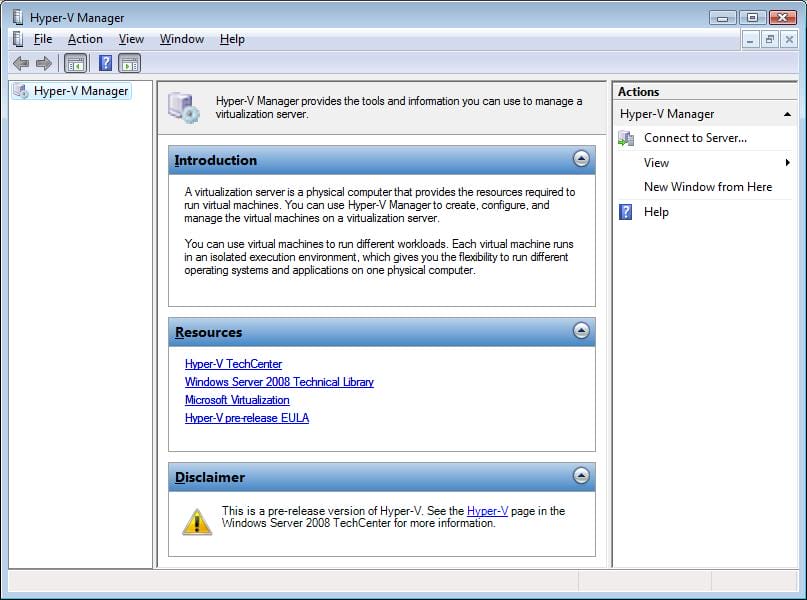
Task: Collapse the Resources section
Action: pyautogui.click(x=581, y=330)
